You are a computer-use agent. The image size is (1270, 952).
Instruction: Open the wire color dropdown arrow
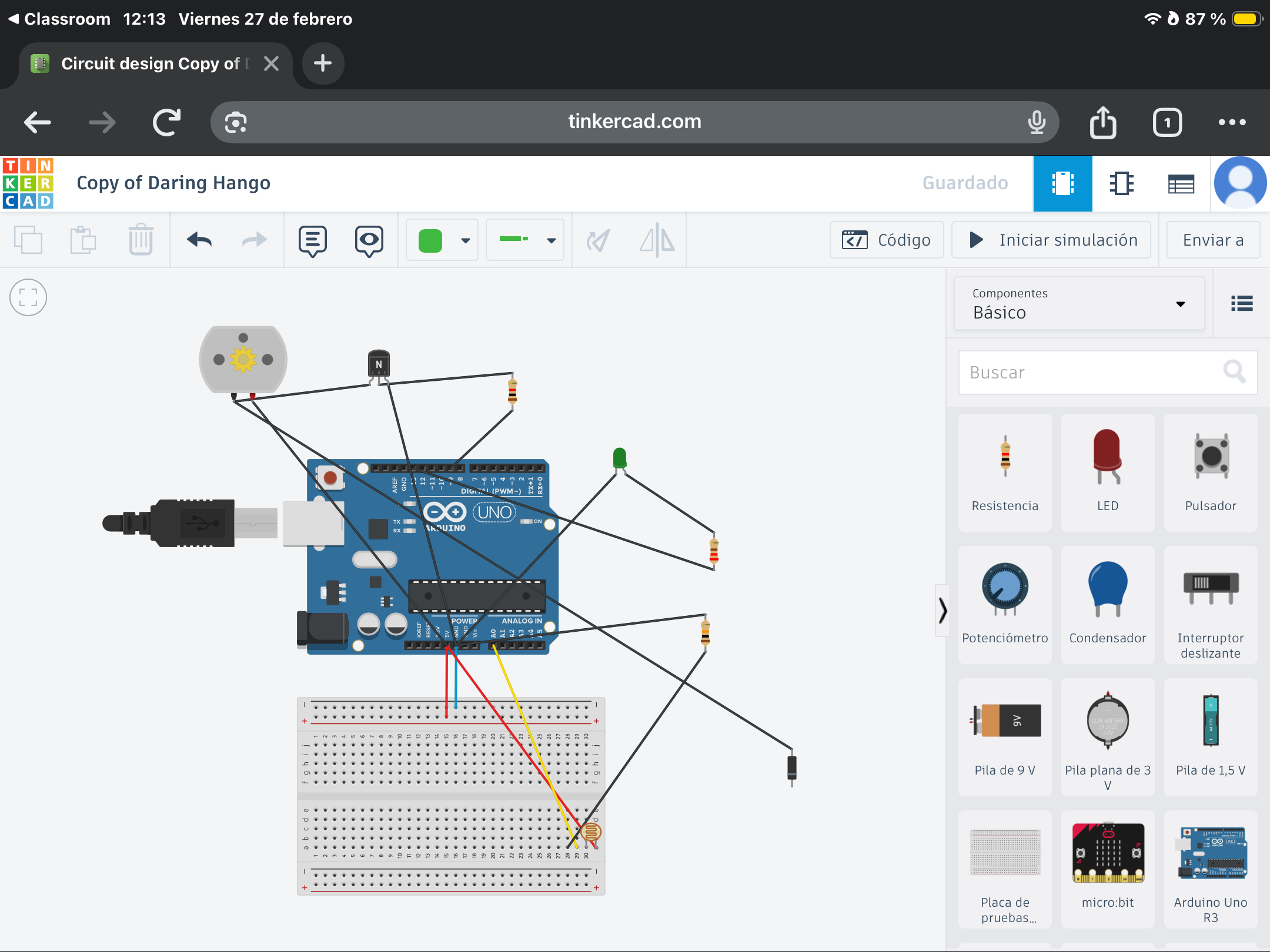coord(466,240)
